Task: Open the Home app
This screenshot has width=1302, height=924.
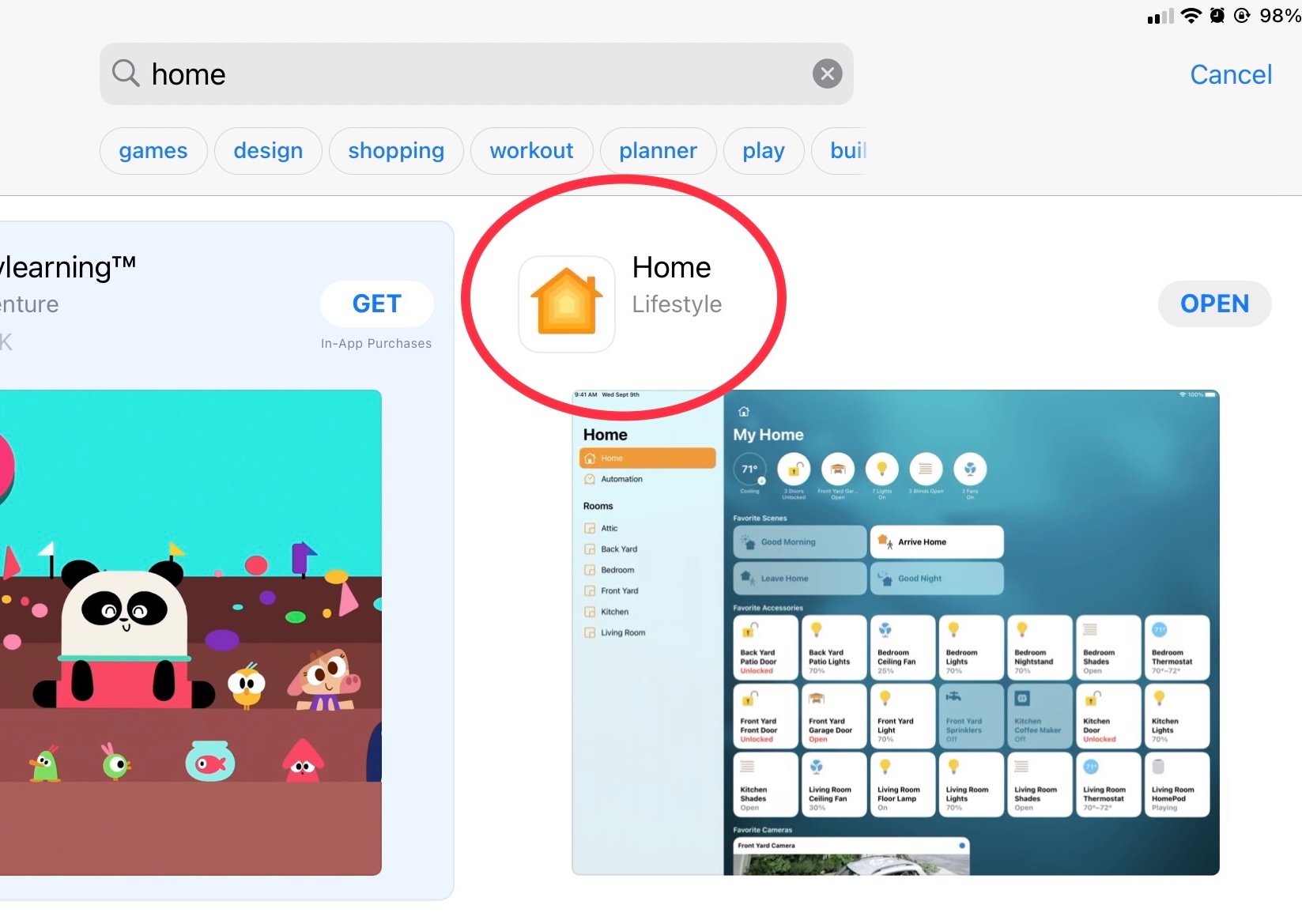Action: click(1214, 304)
